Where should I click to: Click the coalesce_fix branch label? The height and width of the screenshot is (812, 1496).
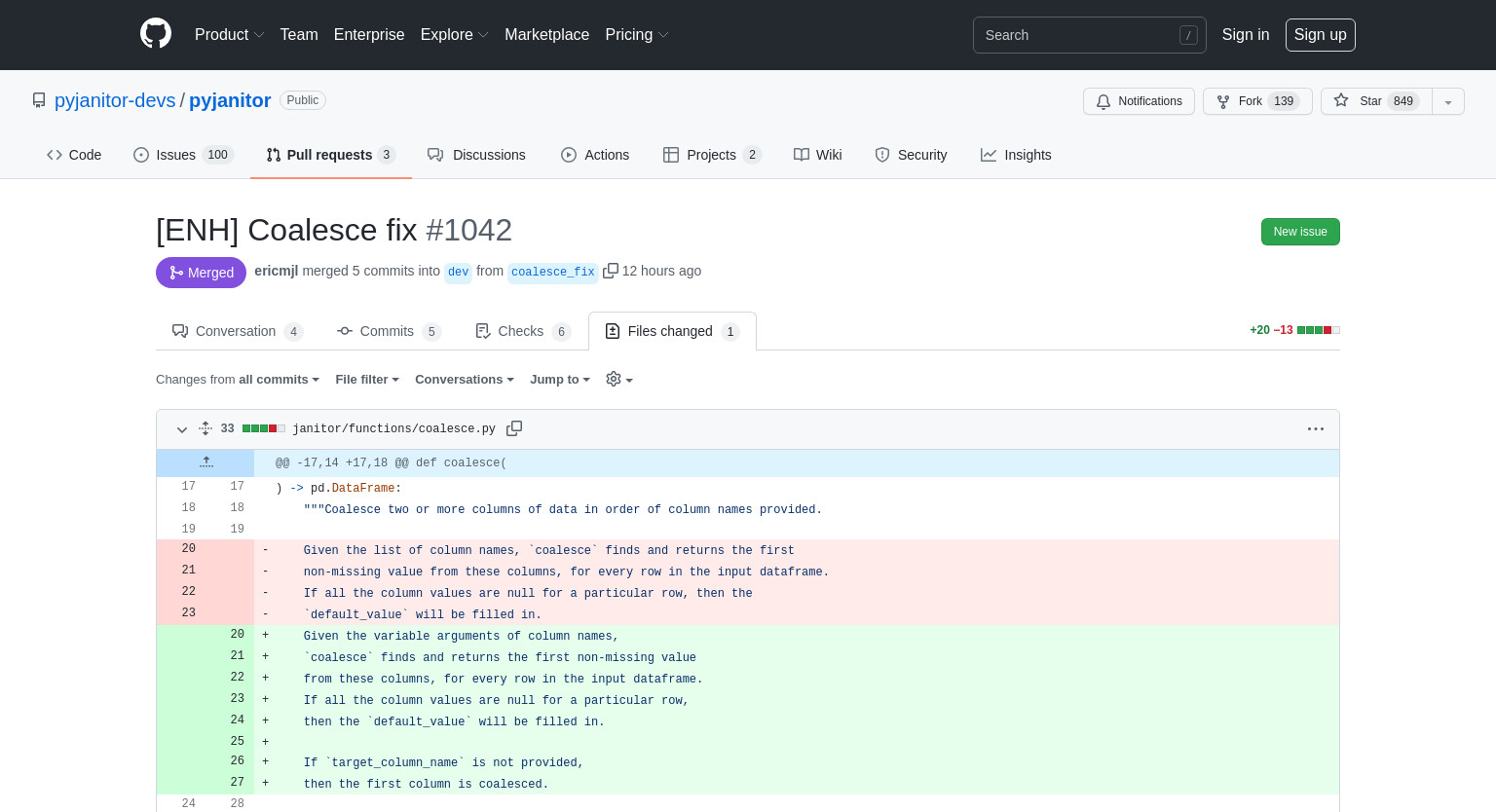(x=553, y=272)
